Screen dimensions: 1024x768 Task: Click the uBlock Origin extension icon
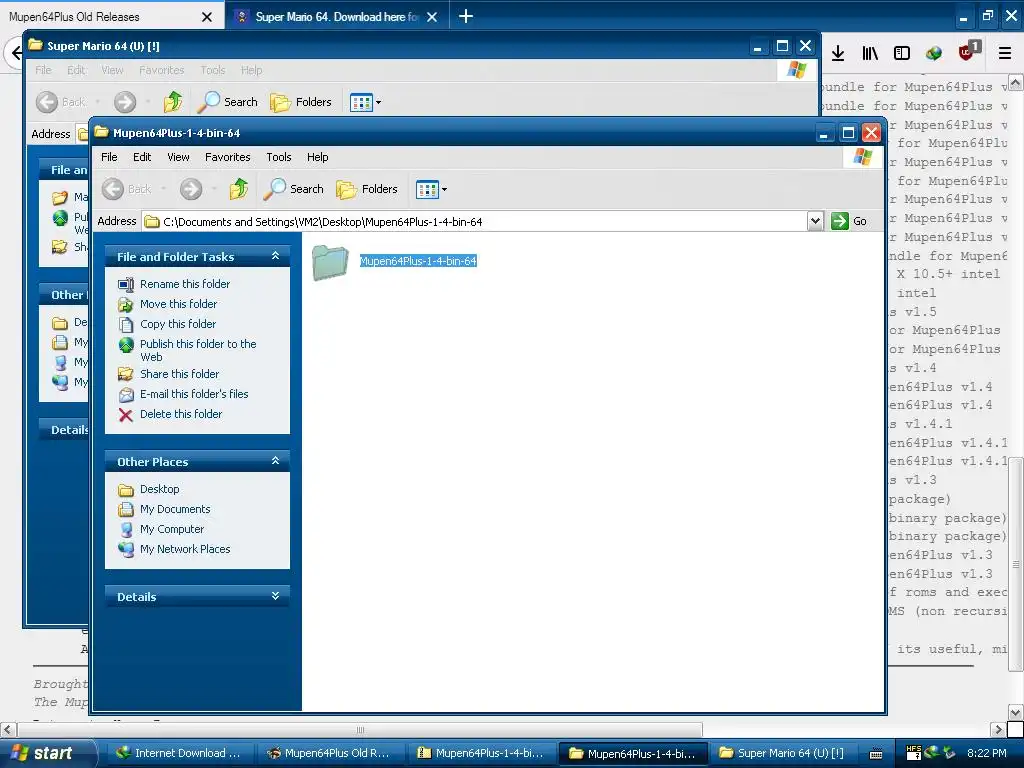tap(967, 52)
